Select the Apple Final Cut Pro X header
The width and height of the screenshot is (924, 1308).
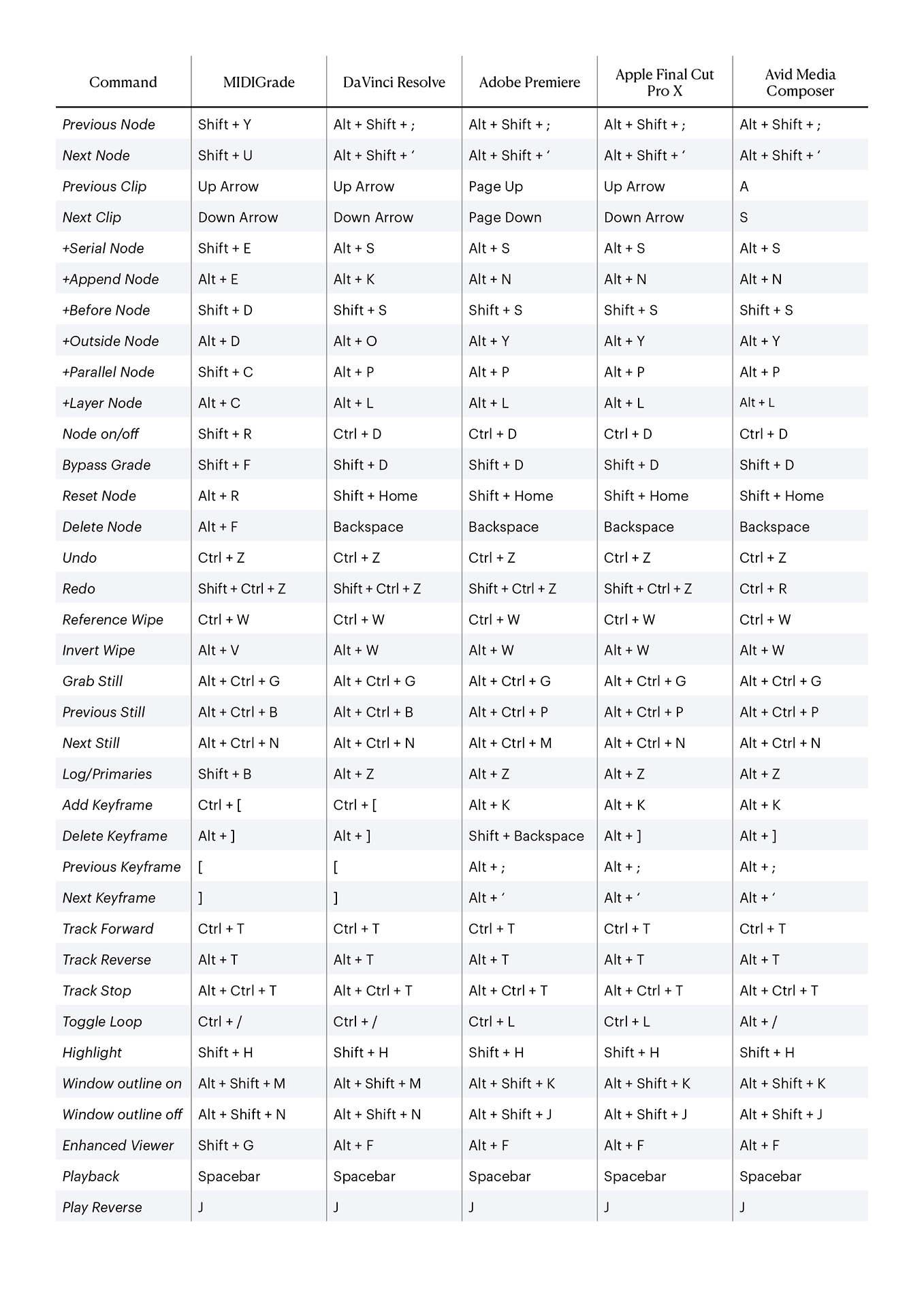[x=665, y=82]
